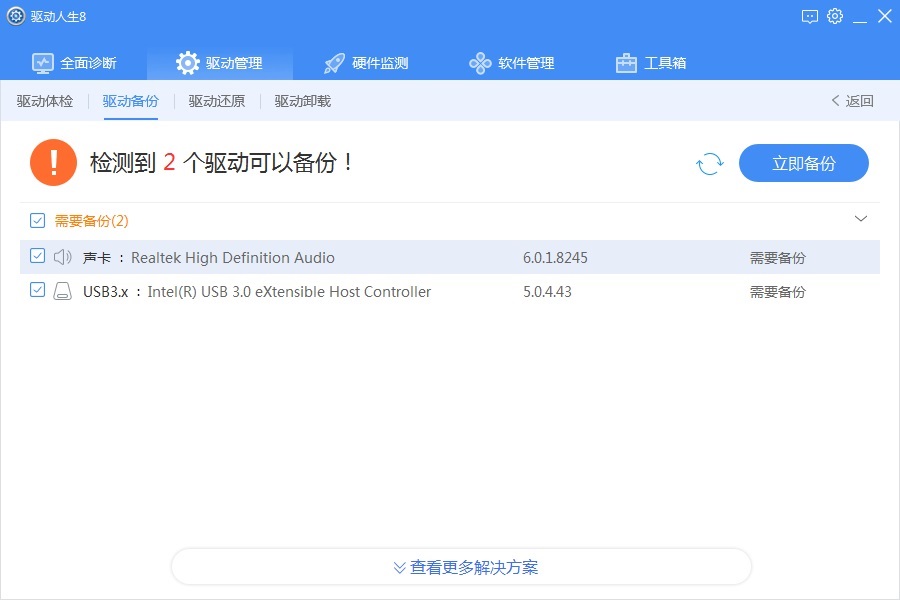Click the USB device icon beside USB3.x
Screen dimensions: 900x600
click(62, 292)
